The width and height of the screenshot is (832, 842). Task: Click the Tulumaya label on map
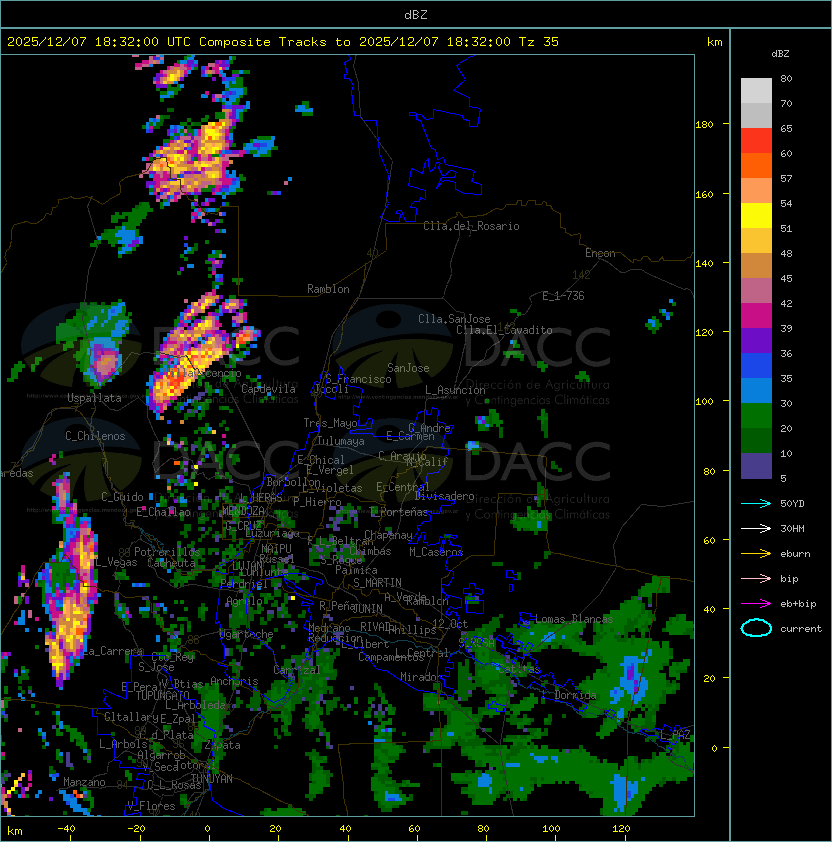click(341, 441)
